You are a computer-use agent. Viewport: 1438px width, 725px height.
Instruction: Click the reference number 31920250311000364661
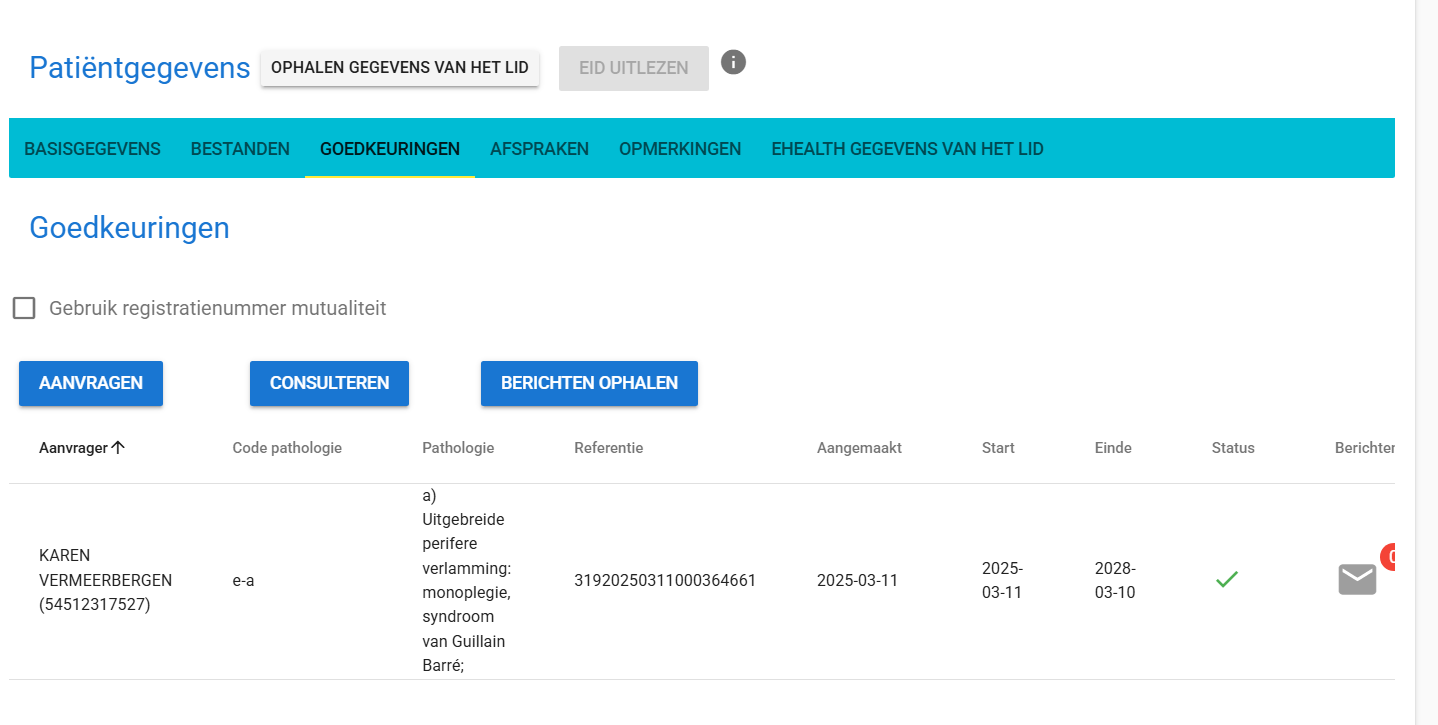665,579
